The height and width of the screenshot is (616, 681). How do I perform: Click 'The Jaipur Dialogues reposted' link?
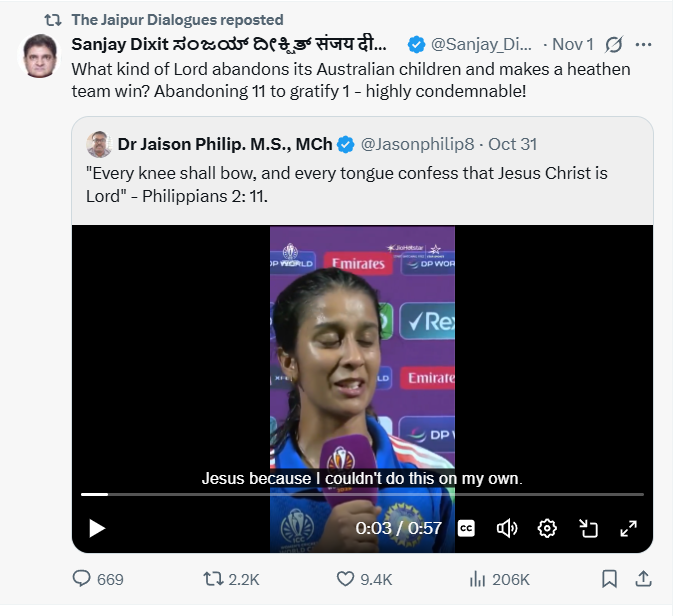pos(177,19)
